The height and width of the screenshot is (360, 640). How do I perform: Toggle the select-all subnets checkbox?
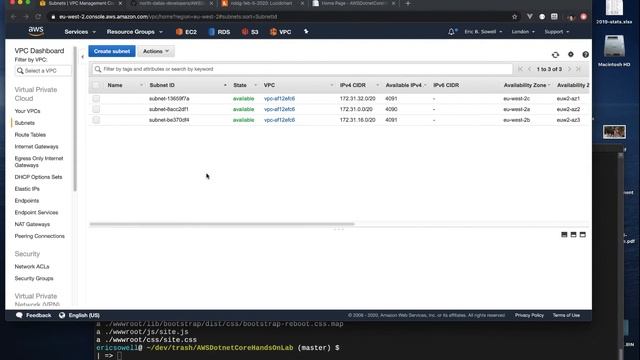[96, 85]
